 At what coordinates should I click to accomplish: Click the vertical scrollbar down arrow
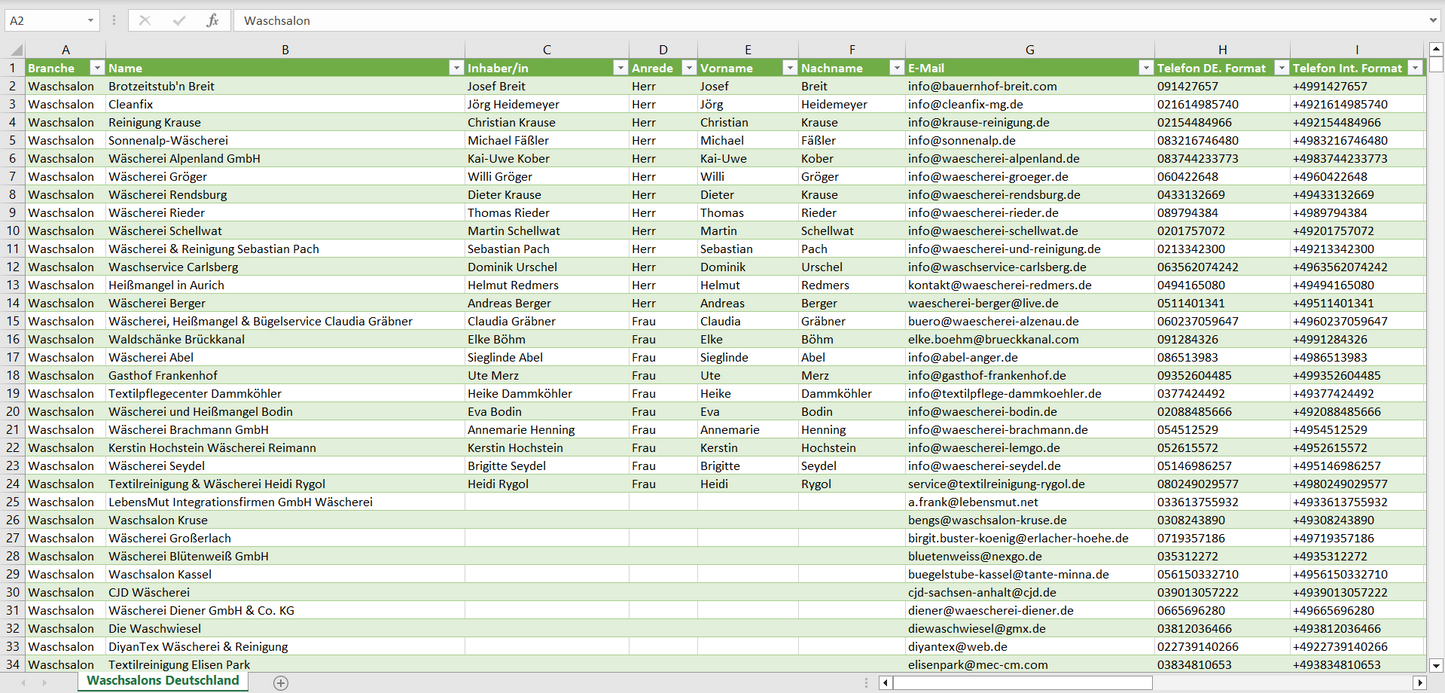(1436, 664)
